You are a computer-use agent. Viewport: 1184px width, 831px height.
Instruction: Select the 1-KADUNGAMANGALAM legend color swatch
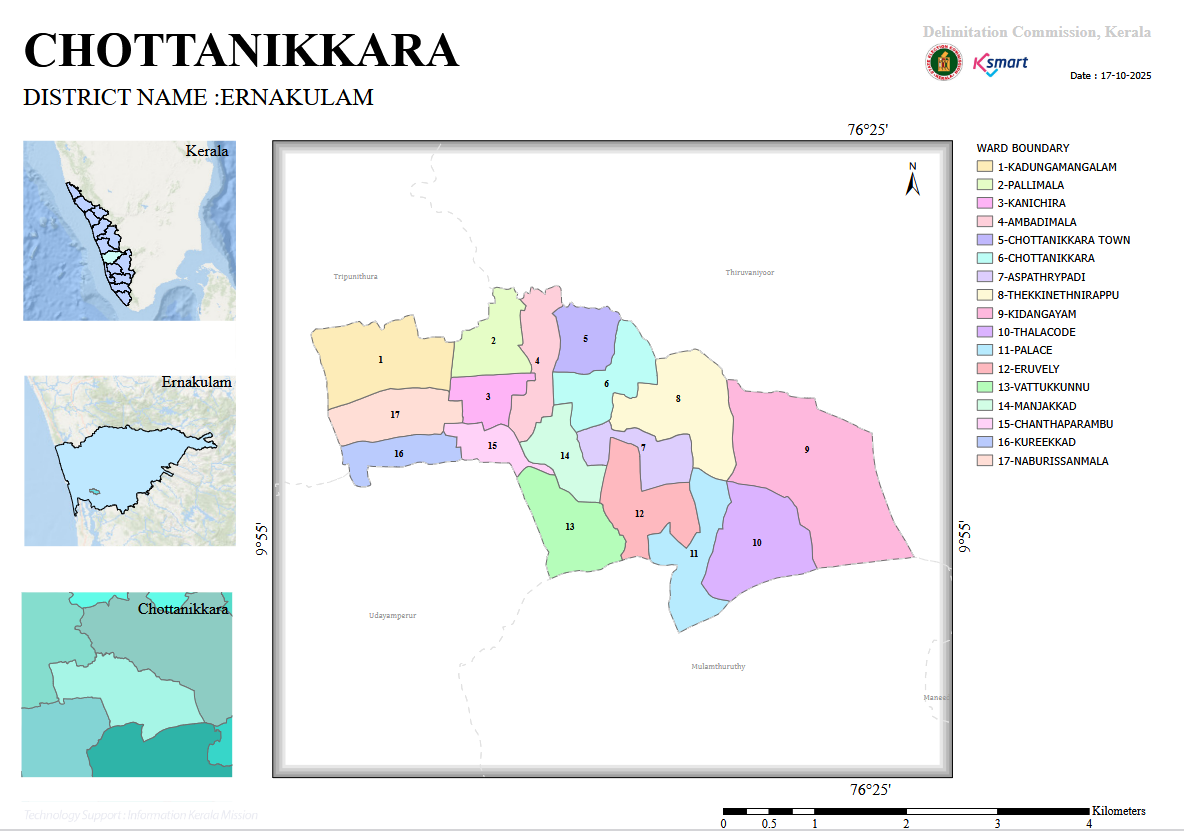985,167
